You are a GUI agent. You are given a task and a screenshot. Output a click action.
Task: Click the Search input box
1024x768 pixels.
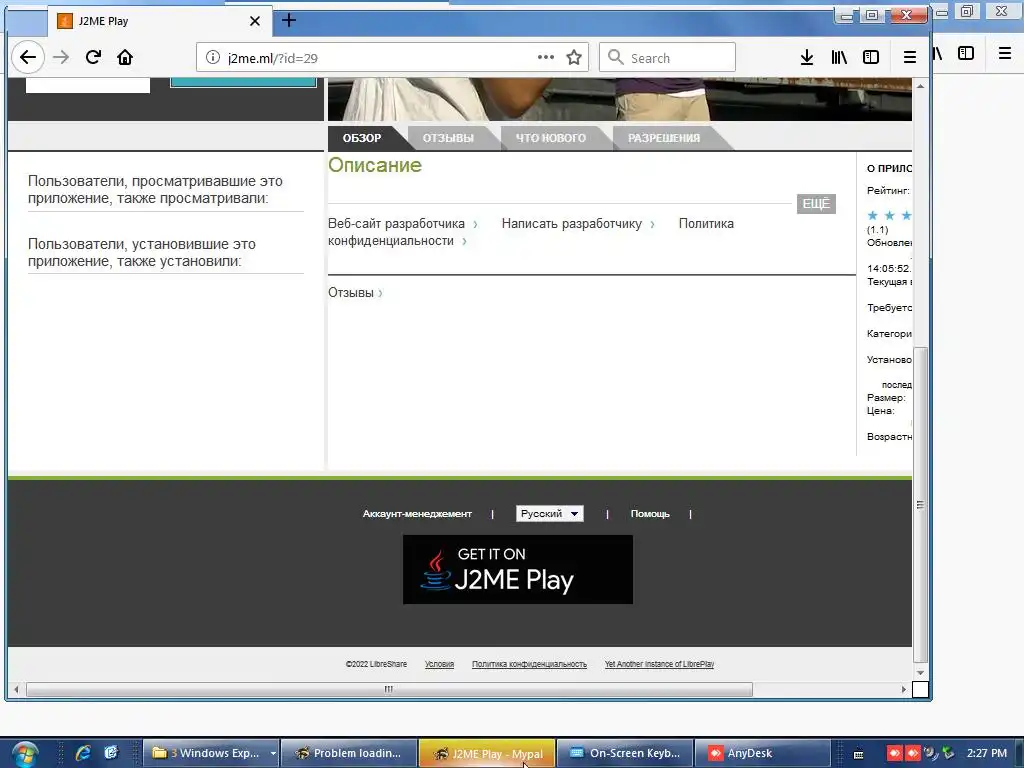pyautogui.click(x=667, y=57)
